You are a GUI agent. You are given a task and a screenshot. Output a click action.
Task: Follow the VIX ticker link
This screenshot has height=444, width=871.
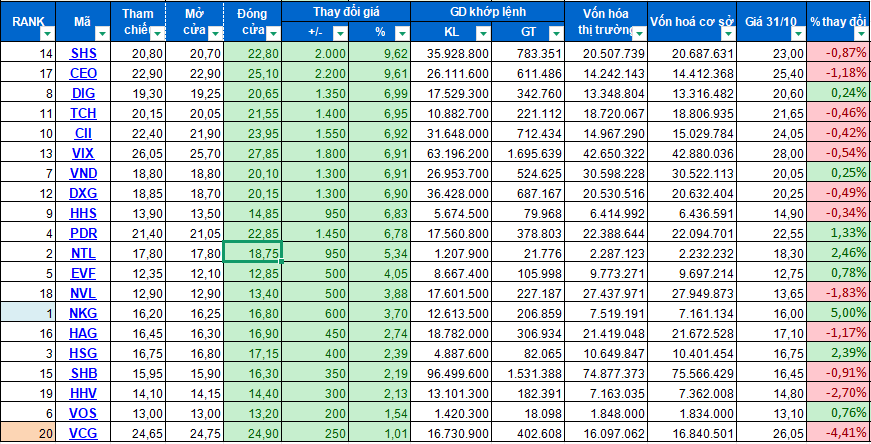coord(83,153)
